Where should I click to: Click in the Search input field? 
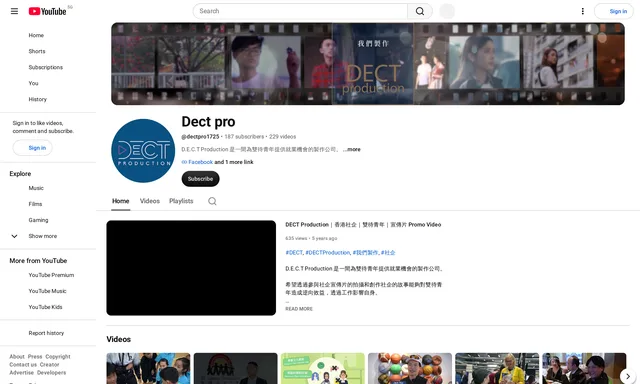[x=300, y=11]
